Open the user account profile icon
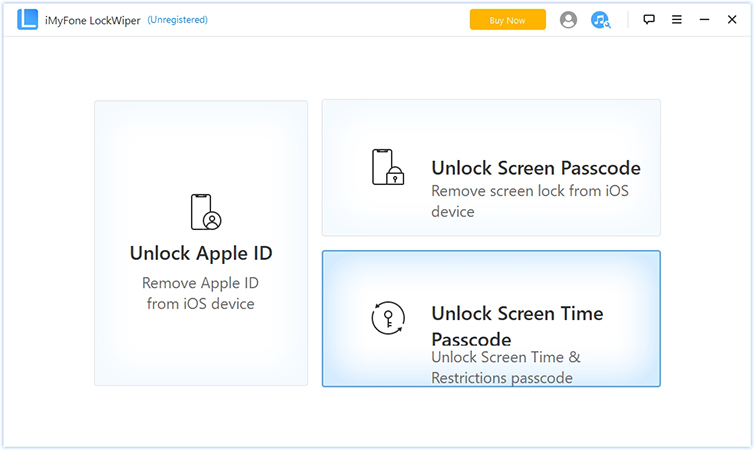Viewport: 755px width, 451px height. point(568,20)
